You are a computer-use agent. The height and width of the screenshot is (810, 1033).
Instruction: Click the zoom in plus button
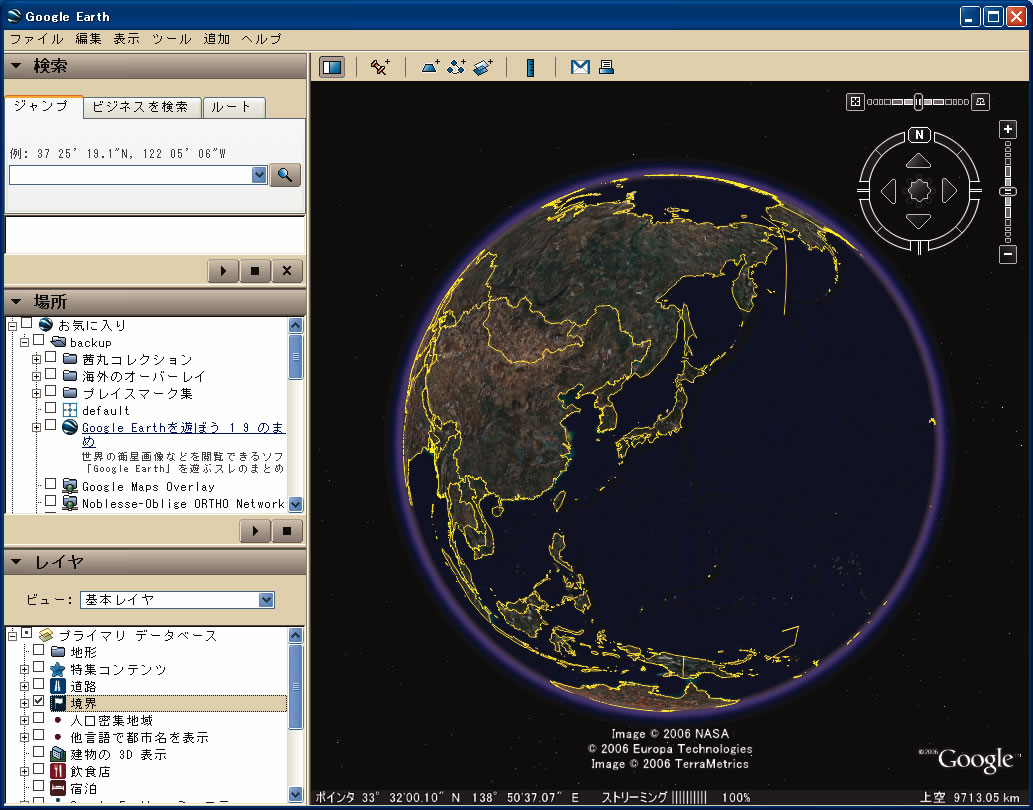click(x=1007, y=129)
